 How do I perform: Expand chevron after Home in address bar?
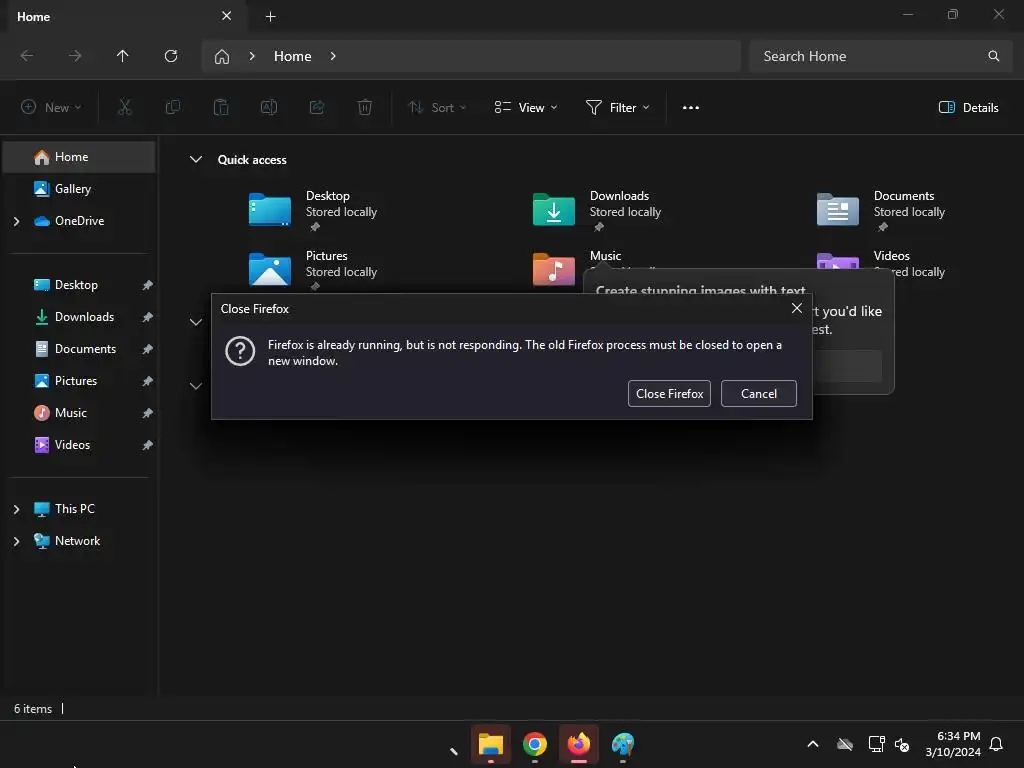coord(333,56)
